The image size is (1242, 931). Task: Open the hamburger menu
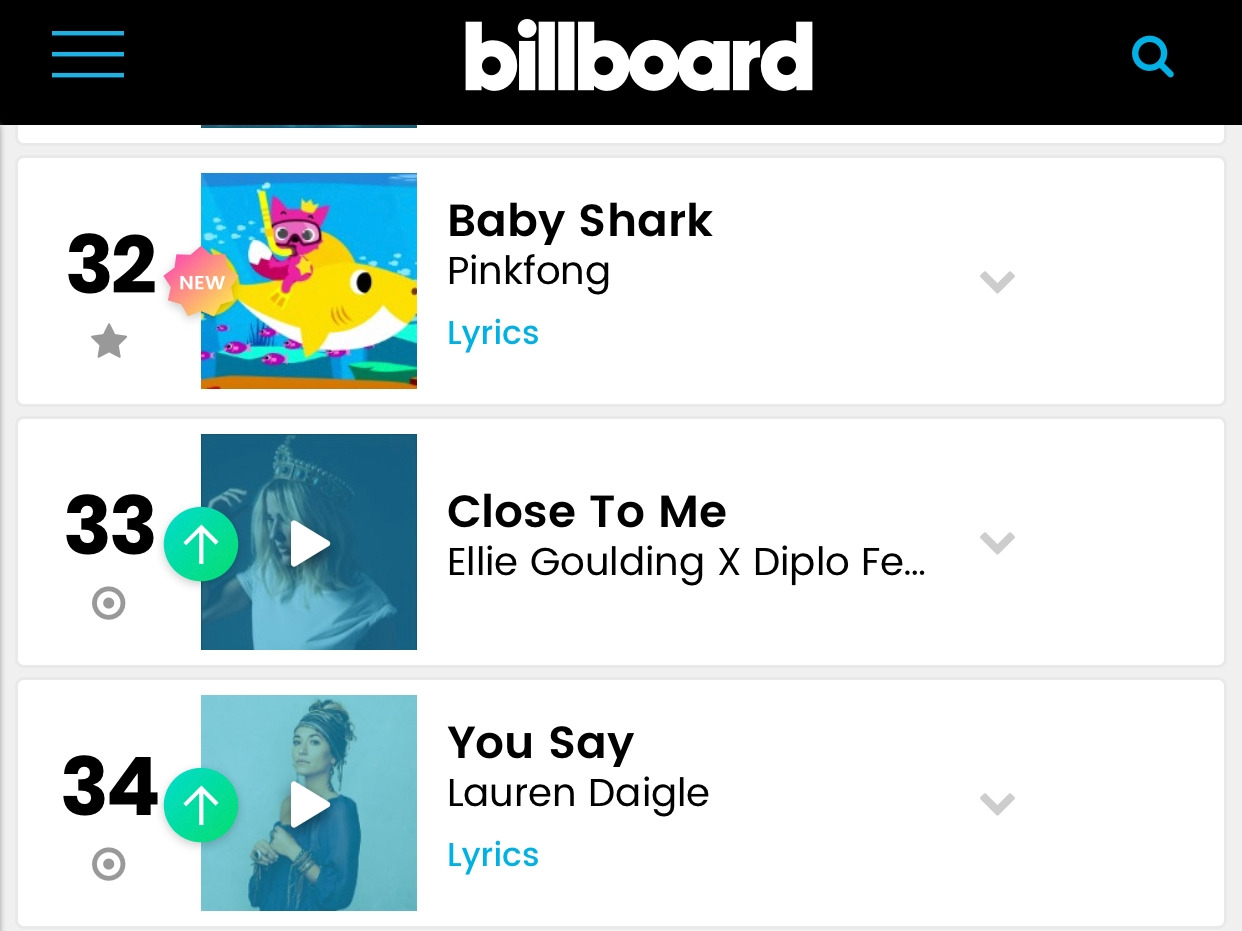(88, 55)
